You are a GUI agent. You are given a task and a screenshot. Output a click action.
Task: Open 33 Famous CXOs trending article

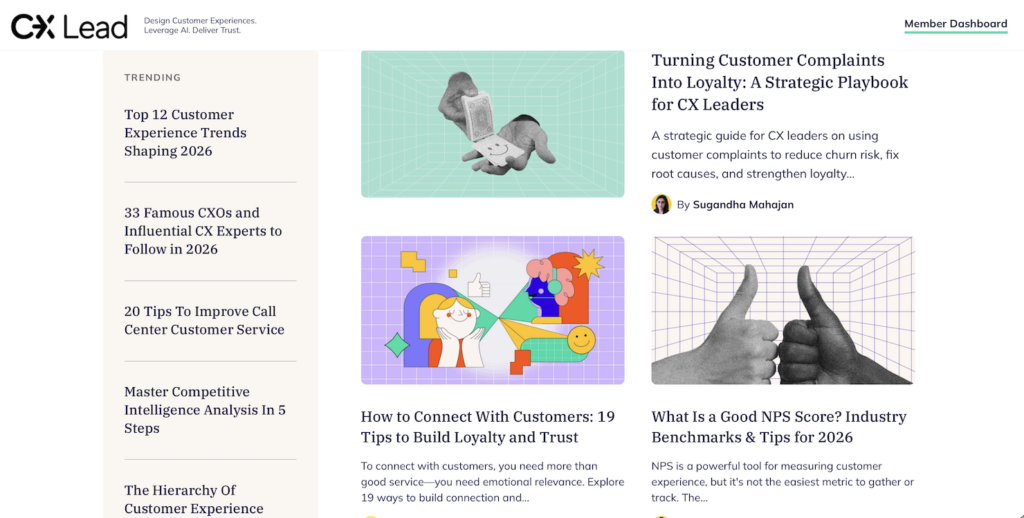tap(203, 231)
